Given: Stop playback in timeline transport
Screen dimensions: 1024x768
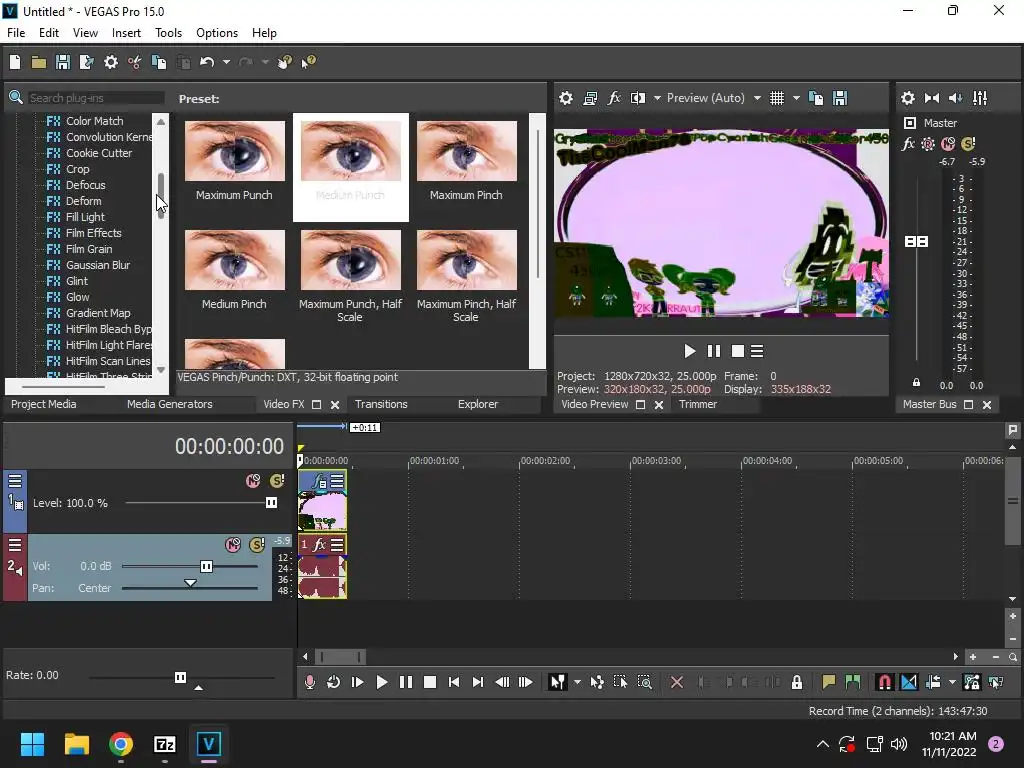Looking at the screenshot, I should click(430, 682).
